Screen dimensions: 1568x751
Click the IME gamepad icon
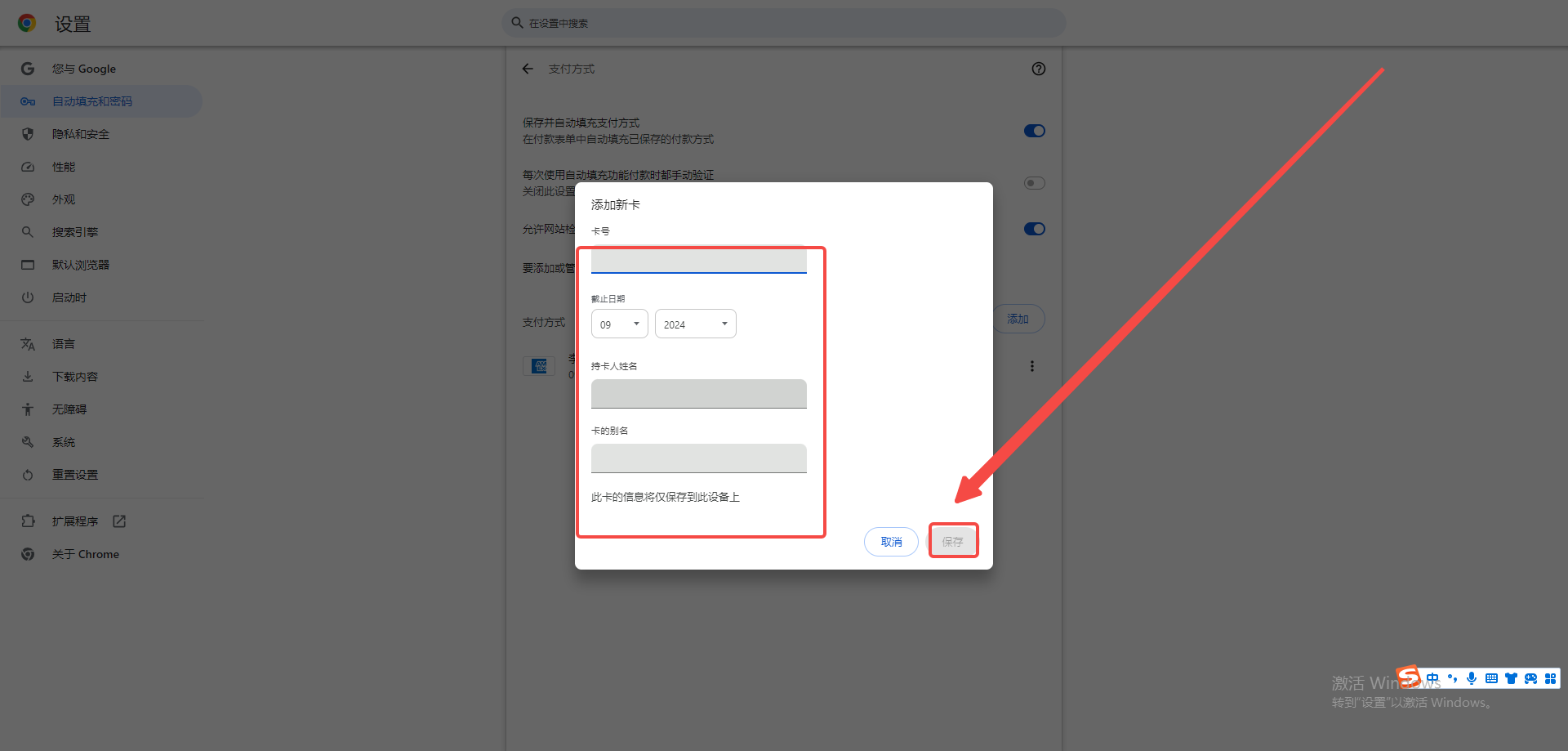pyautogui.click(x=1530, y=678)
